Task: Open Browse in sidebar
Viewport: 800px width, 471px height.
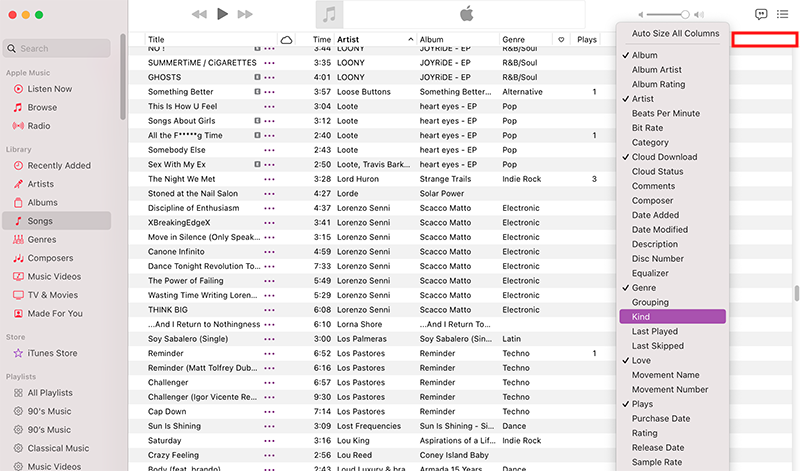Action: click(x=42, y=107)
